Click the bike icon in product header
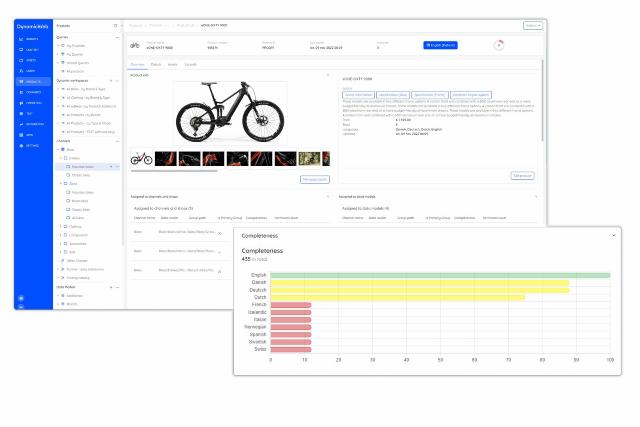 135,45
